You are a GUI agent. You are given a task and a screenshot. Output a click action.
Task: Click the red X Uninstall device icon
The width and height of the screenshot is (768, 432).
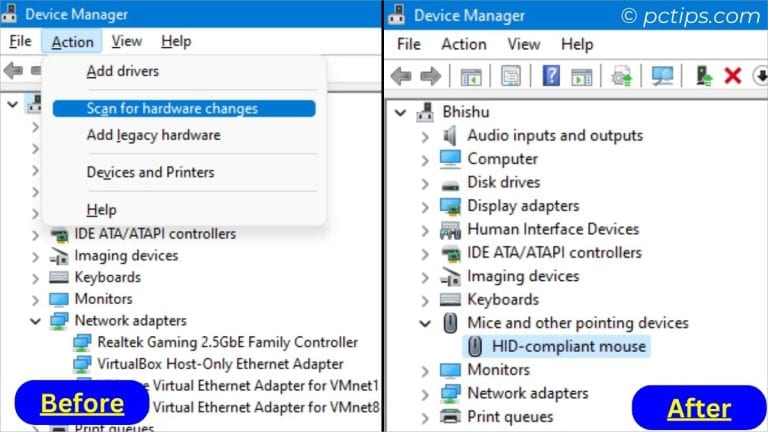[732, 76]
